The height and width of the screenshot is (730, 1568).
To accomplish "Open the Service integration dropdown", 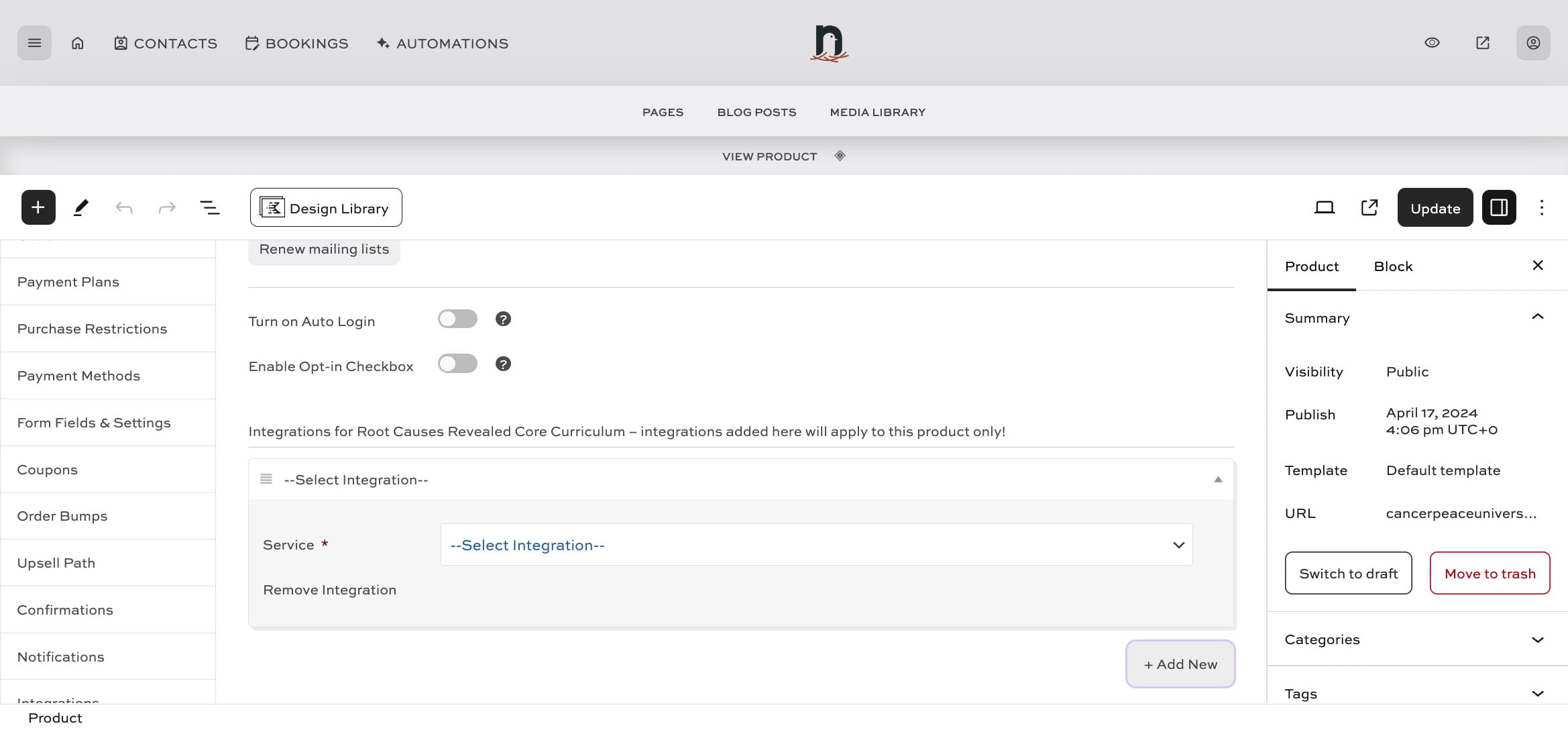I will pyautogui.click(x=815, y=544).
